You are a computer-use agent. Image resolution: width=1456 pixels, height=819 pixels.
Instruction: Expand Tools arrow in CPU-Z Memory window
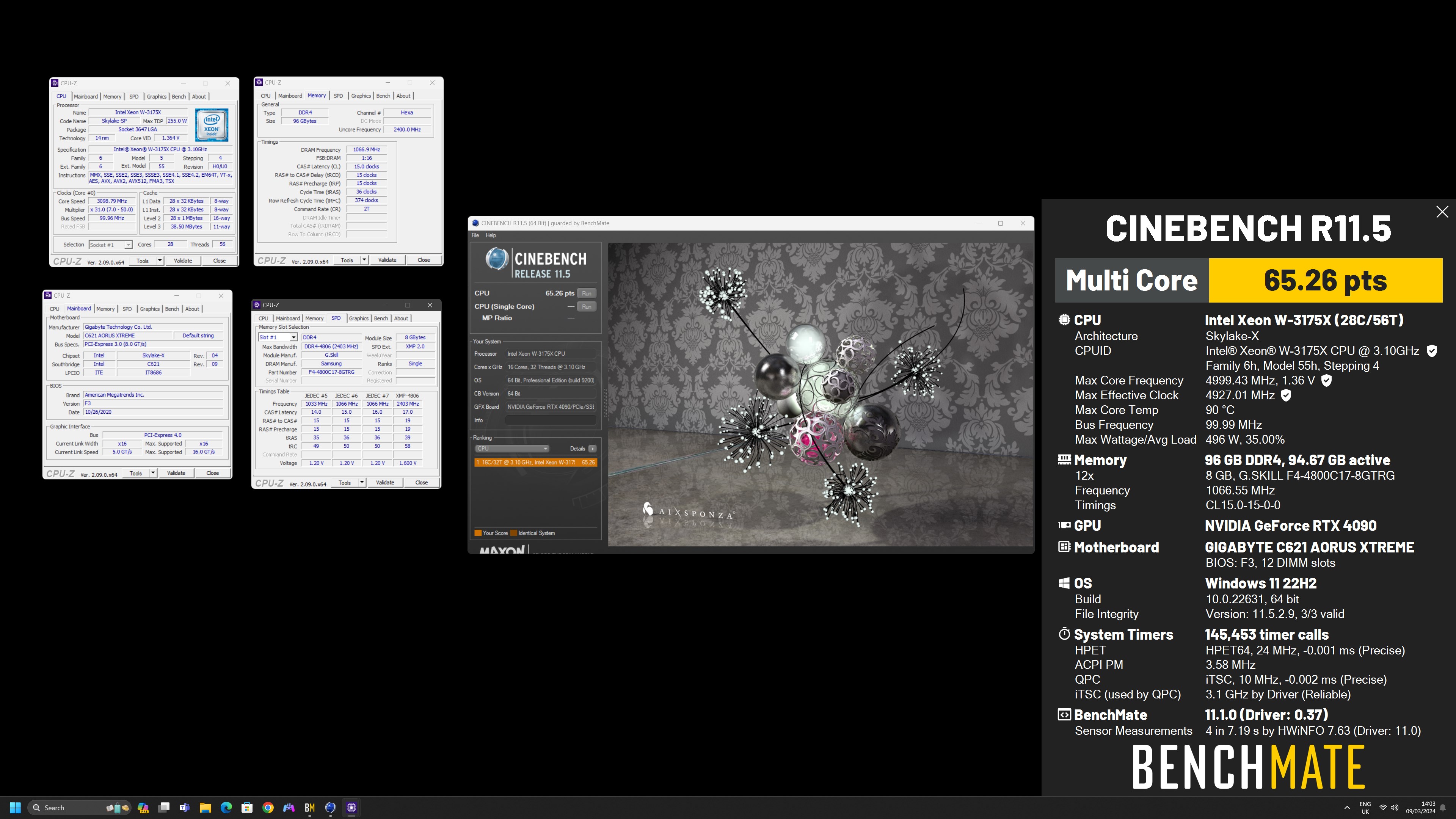click(x=364, y=260)
